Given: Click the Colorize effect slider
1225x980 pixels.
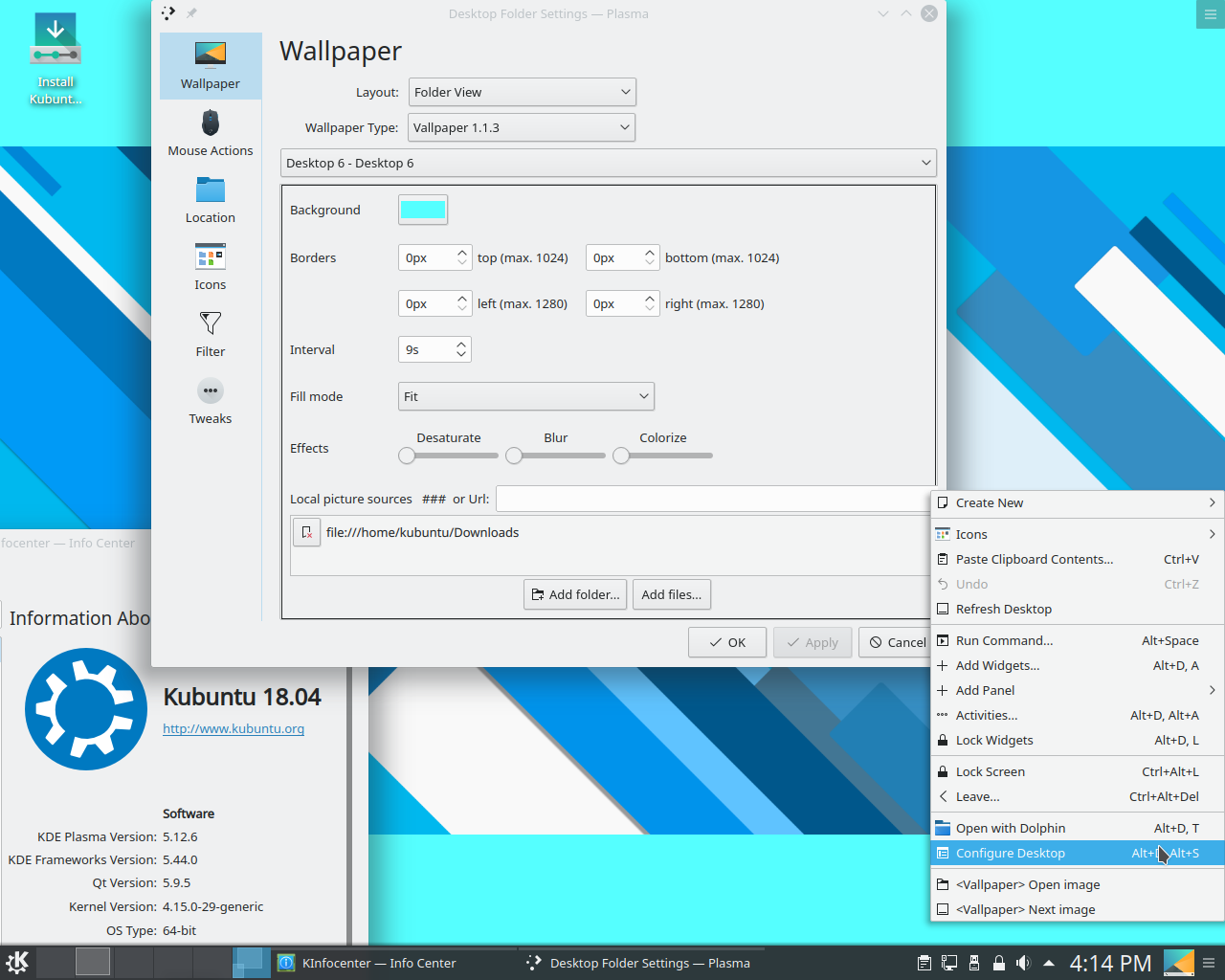Looking at the screenshot, I should tap(663, 456).
